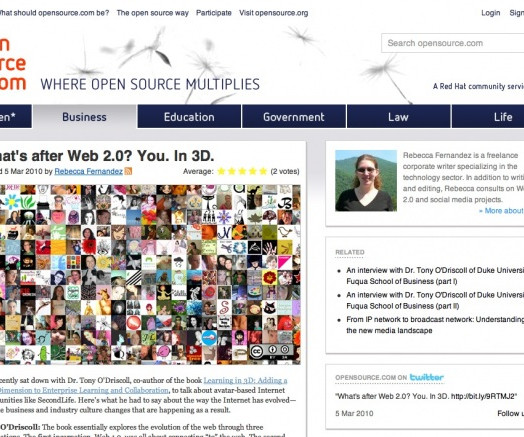Click Rebecca Fernandez's profile photo
This screenshot has height=437, width=524.
[366, 180]
